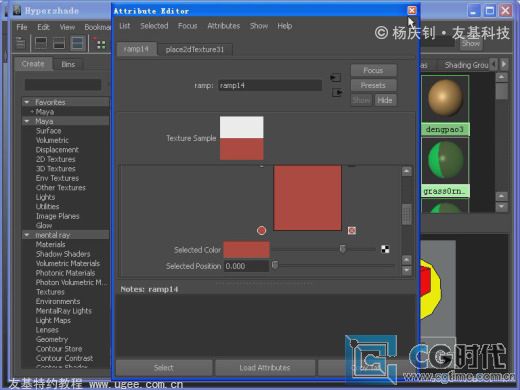Select MentalRay Lights in Create list
This screenshot has width=520, height=390.
point(63,311)
